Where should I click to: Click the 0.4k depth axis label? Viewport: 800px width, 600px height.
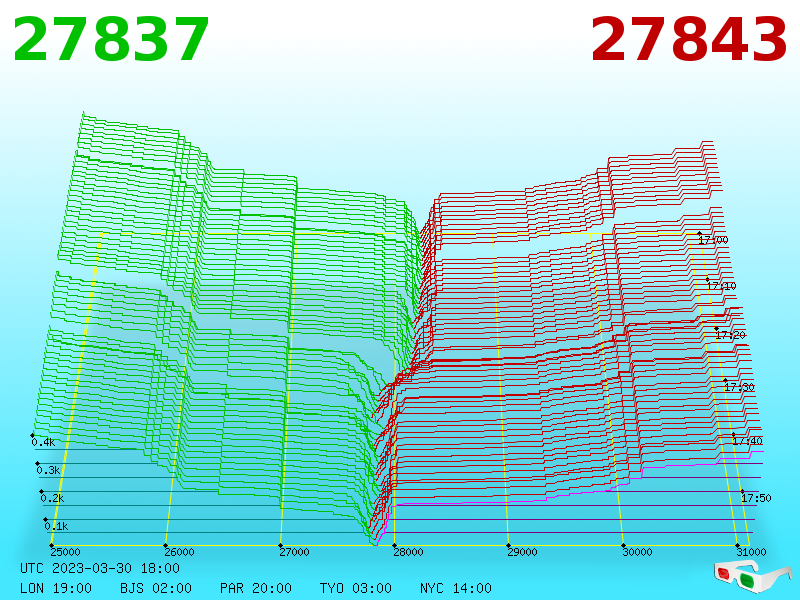coord(43,442)
